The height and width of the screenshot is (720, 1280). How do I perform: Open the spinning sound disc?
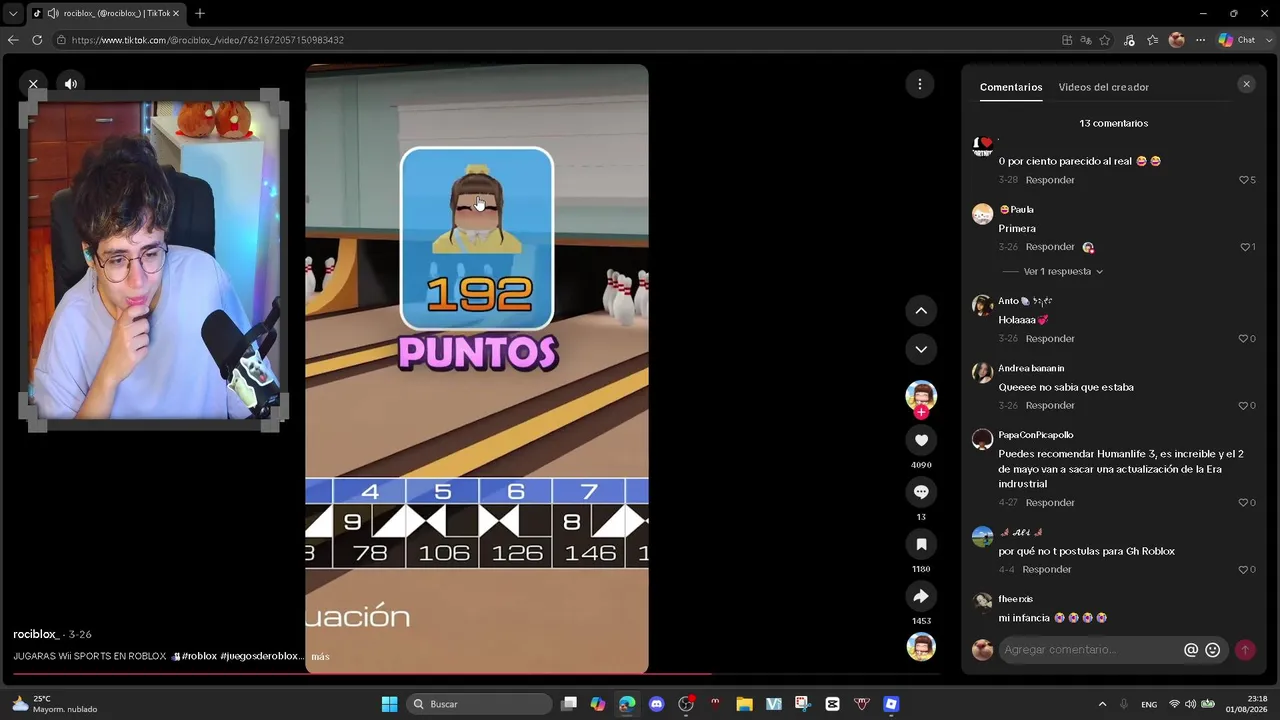point(921,647)
